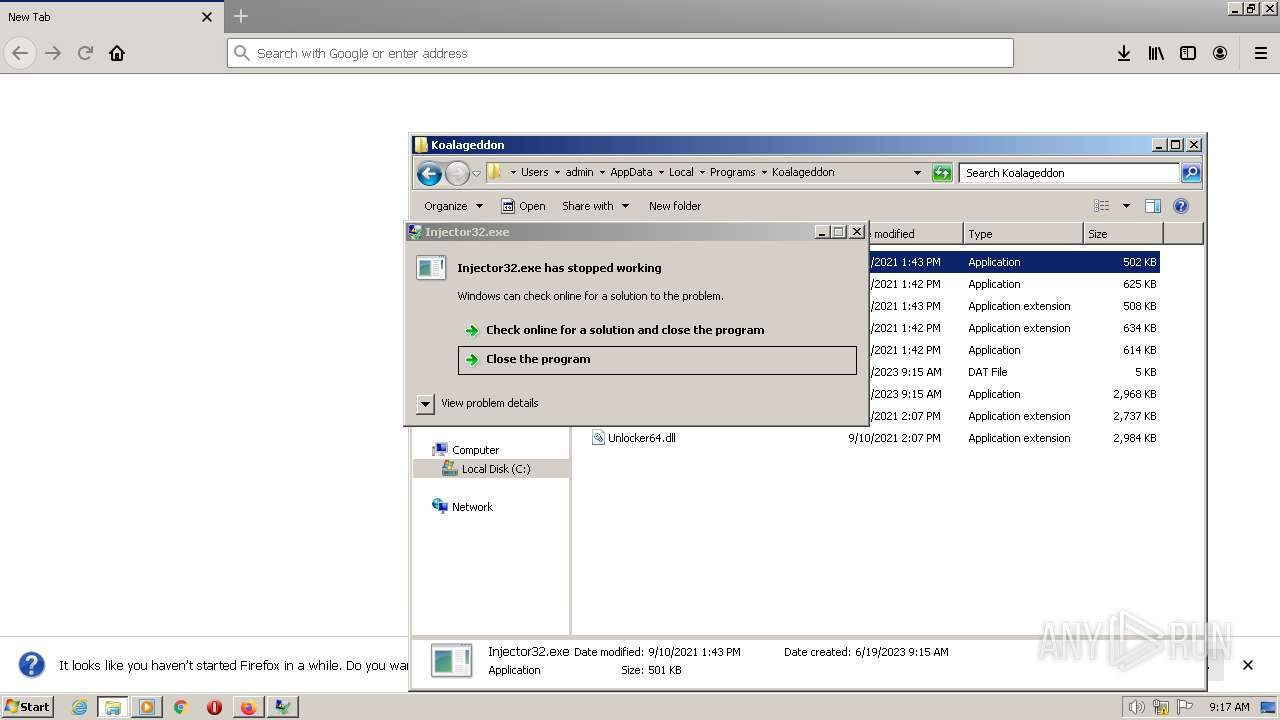Create a New folder
This screenshot has height=720, width=1280.
point(675,206)
